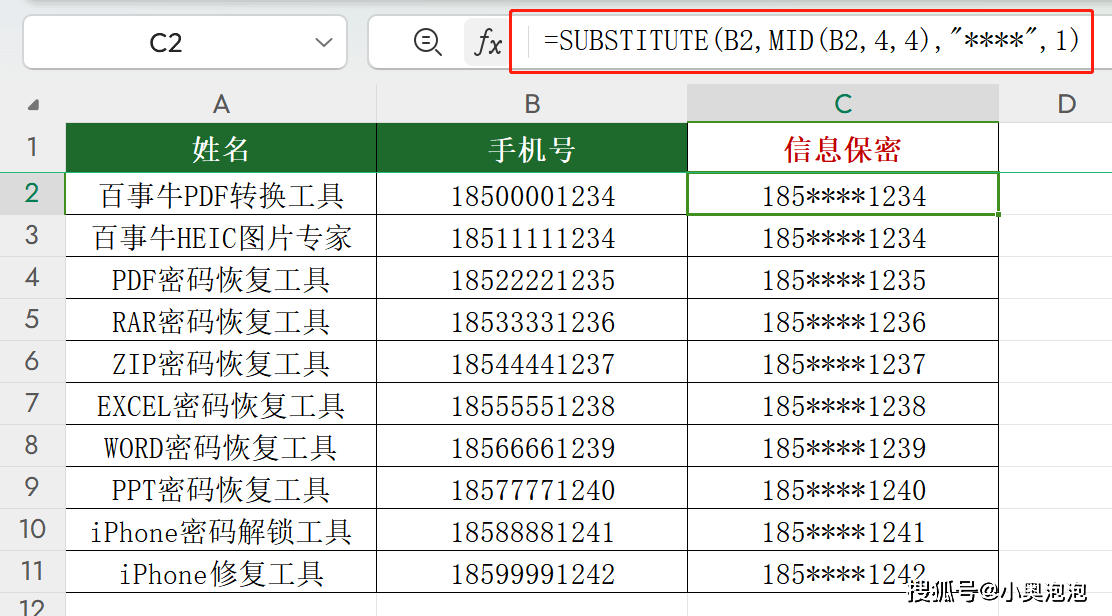Select column B header
Image resolution: width=1112 pixels, height=616 pixels.
tap(532, 104)
